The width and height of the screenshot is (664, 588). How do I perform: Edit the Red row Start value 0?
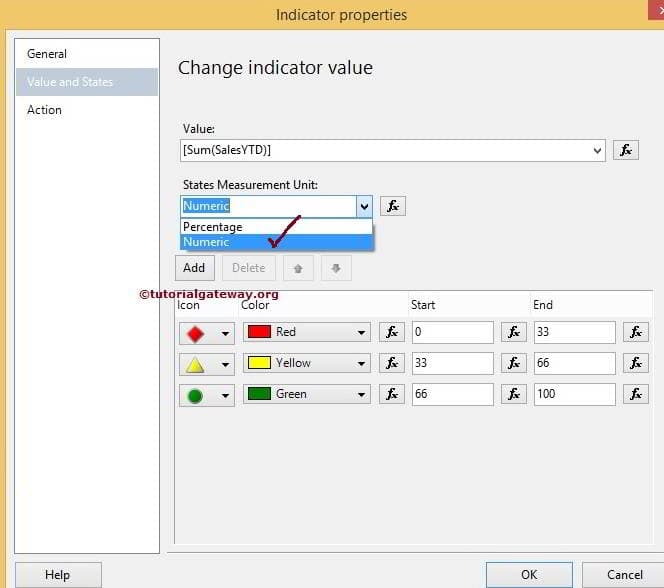coord(452,332)
